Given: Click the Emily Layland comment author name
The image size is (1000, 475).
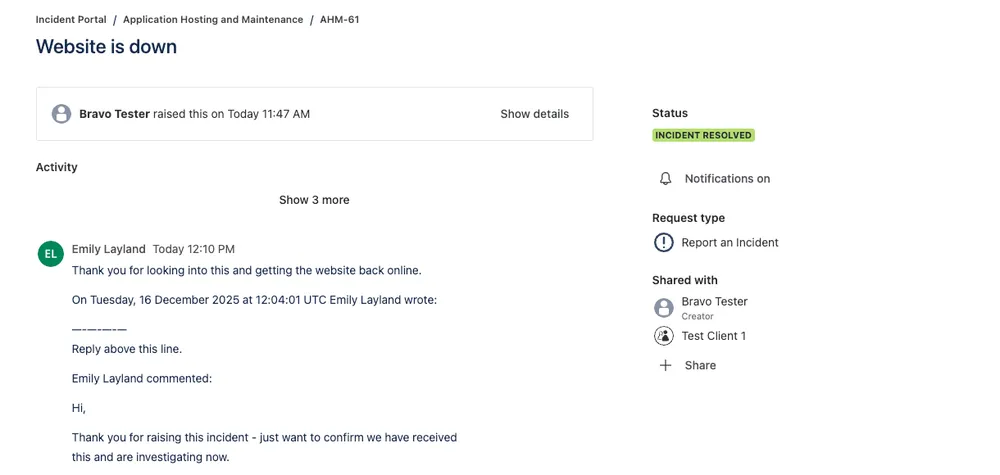Looking at the screenshot, I should 108,249.
